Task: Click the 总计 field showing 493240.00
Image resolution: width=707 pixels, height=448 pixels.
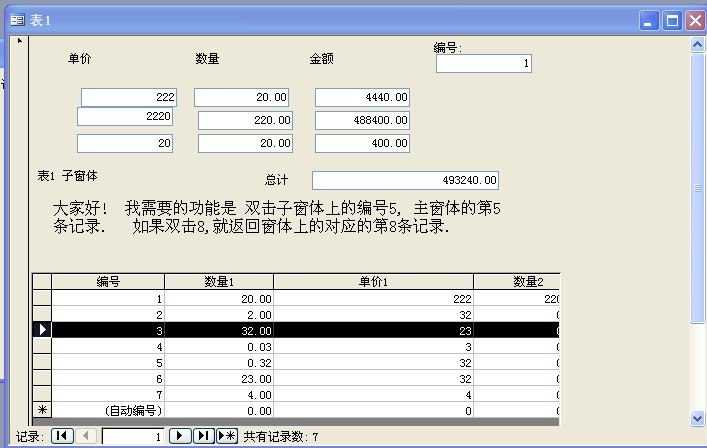Action: [x=405, y=180]
